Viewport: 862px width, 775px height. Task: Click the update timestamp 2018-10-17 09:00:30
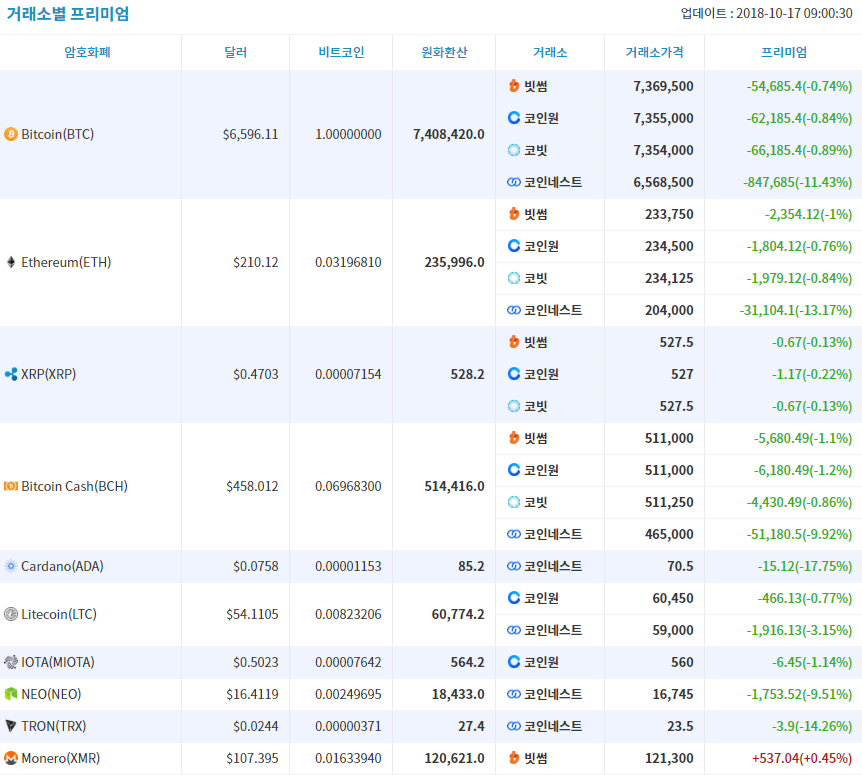point(794,13)
